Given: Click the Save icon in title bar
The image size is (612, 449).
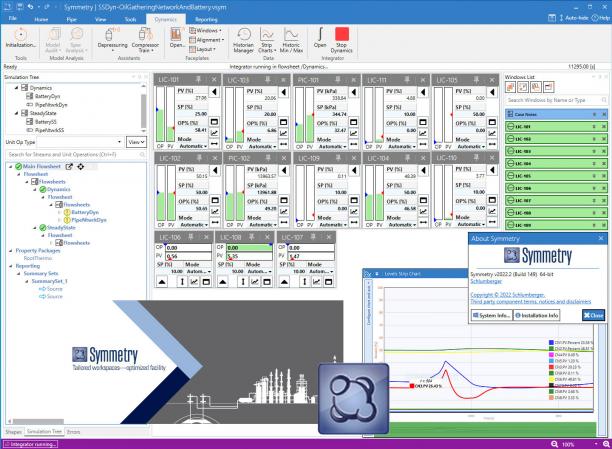Looking at the screenshot, I should (x=20, y=7).
